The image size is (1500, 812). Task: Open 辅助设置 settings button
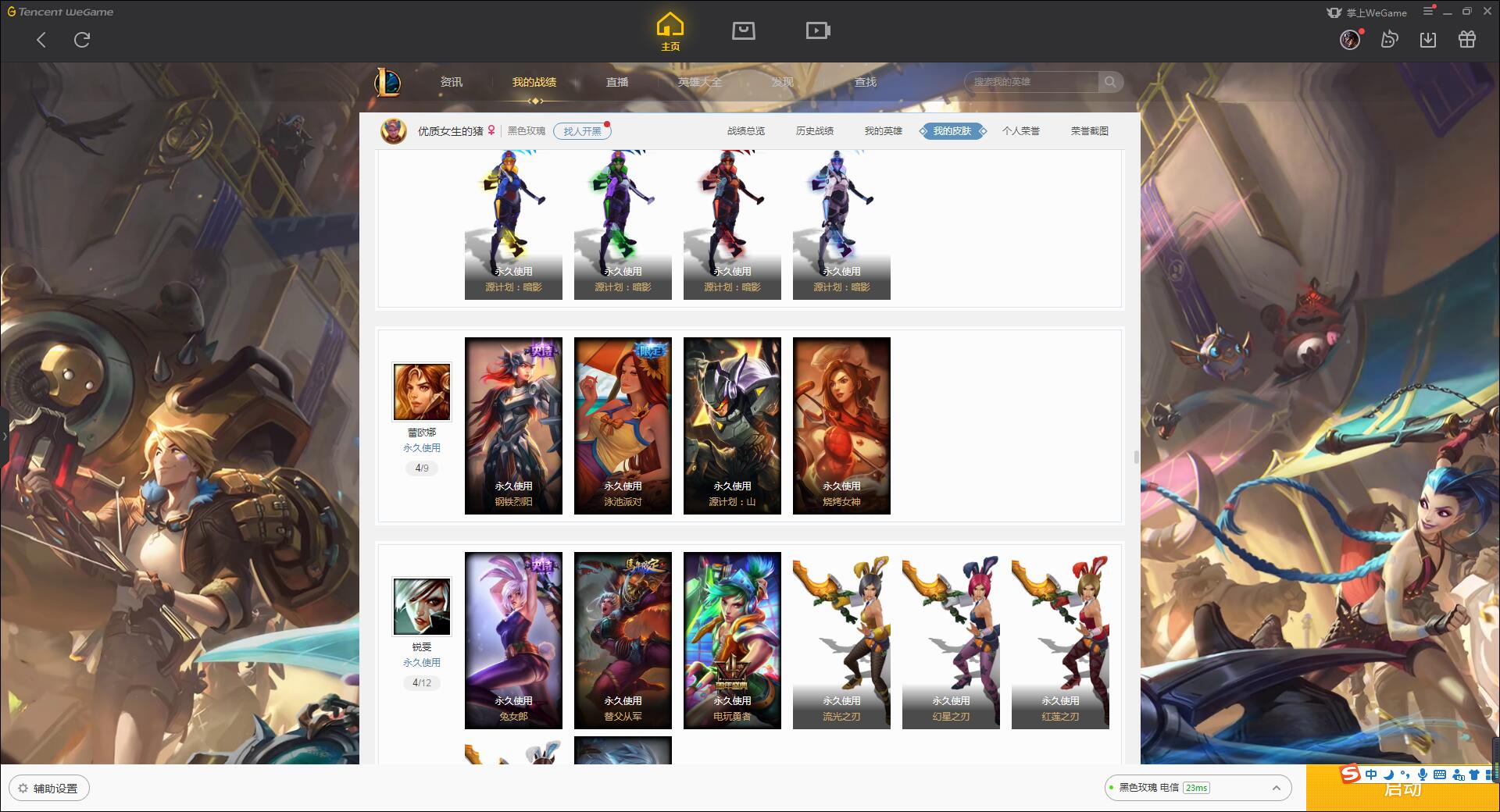click(49, 789)
